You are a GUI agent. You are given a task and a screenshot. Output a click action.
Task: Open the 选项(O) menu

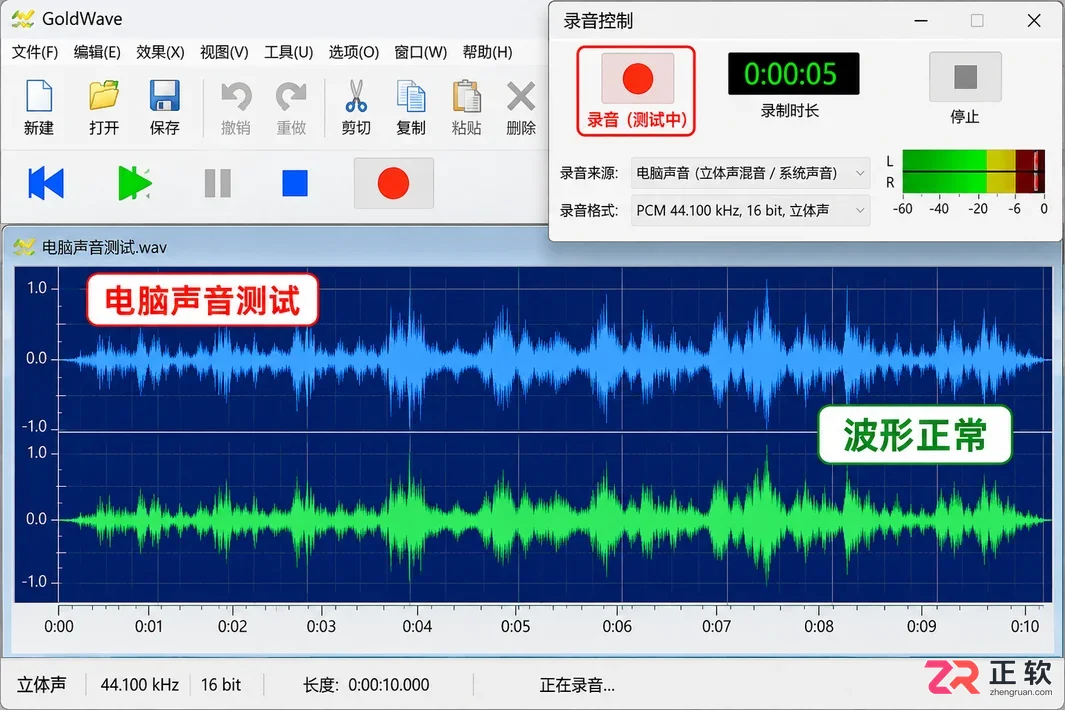354,52
